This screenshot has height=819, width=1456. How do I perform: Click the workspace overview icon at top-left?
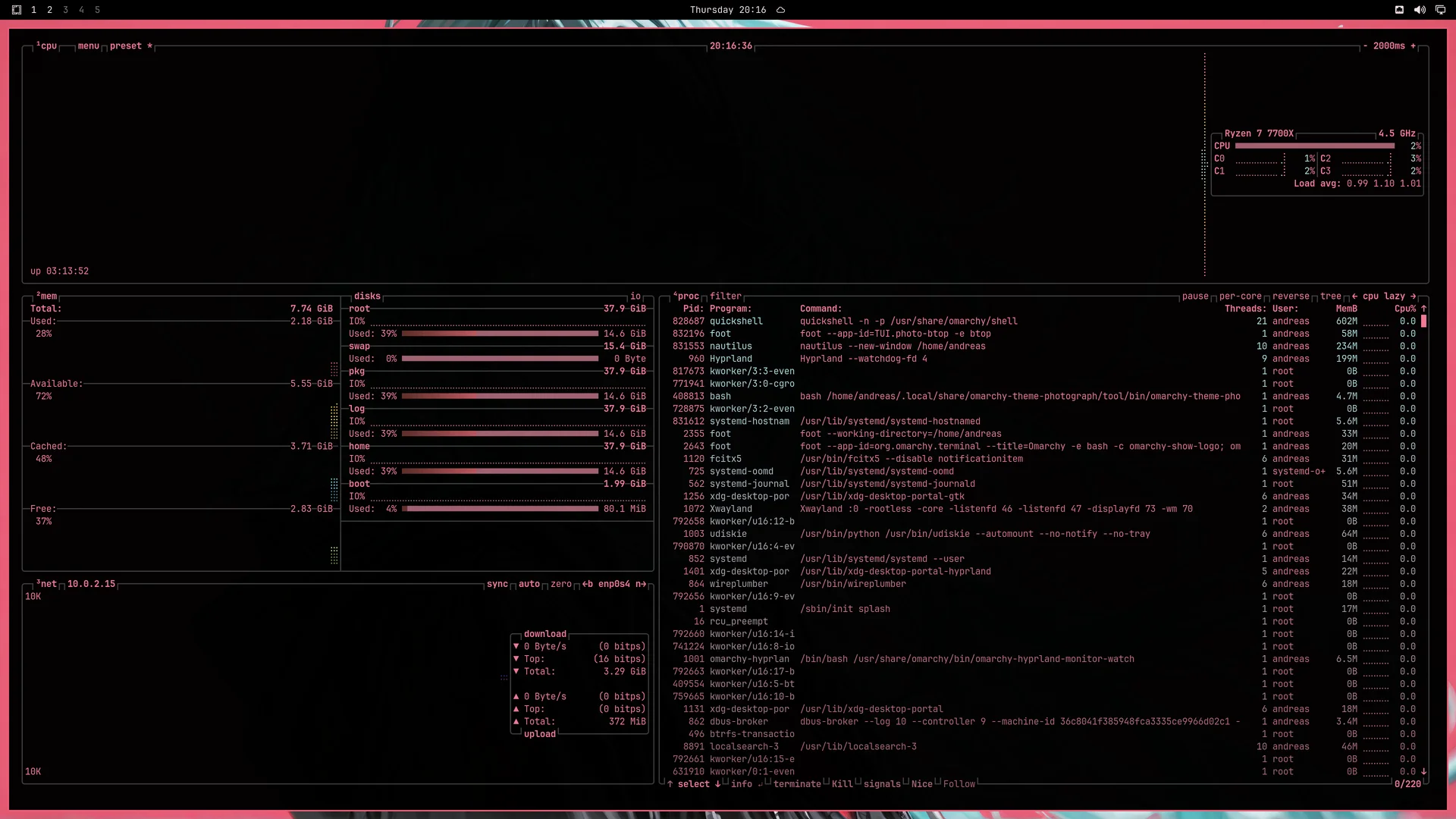coord(17,10)
